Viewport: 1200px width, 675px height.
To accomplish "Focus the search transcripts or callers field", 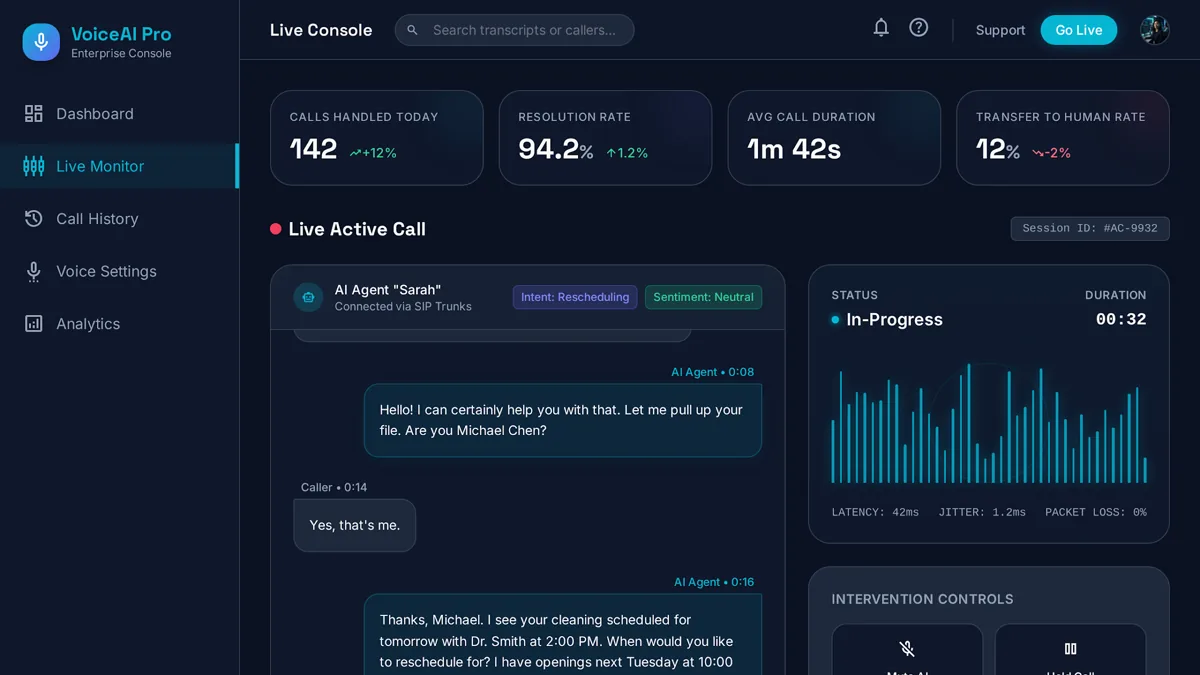I will click(515, 30).
